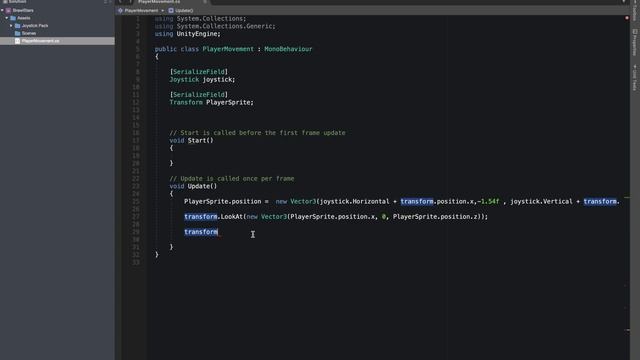Select the Assets folder row
Viewport: 640px width, 360px height.
(57, 18)
